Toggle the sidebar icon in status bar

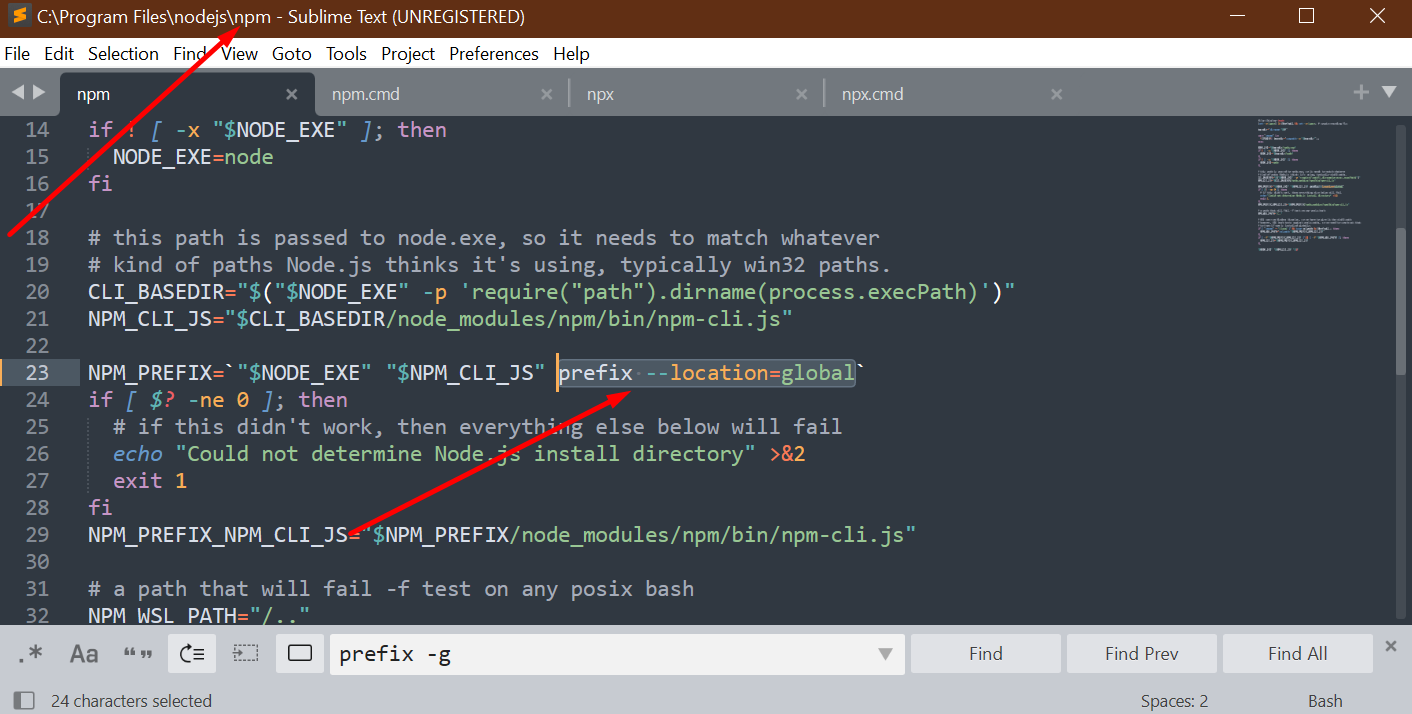point(24,701)
